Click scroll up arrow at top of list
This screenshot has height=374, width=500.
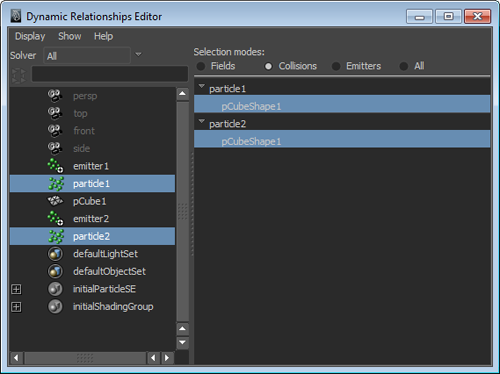click(182, 93)
